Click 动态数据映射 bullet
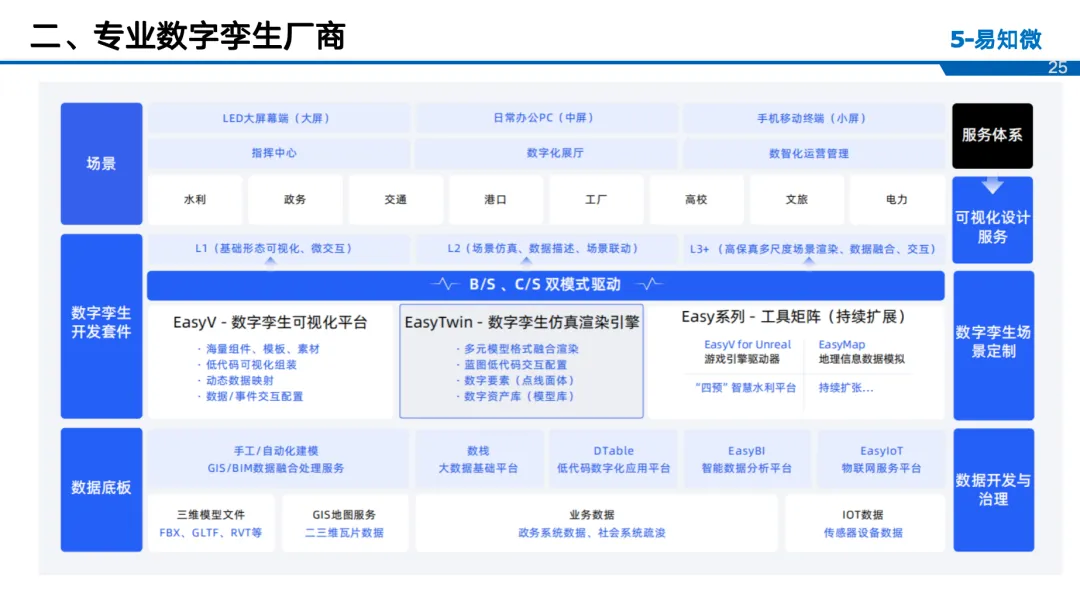The image size is (1080, 608). click(236, 381)
